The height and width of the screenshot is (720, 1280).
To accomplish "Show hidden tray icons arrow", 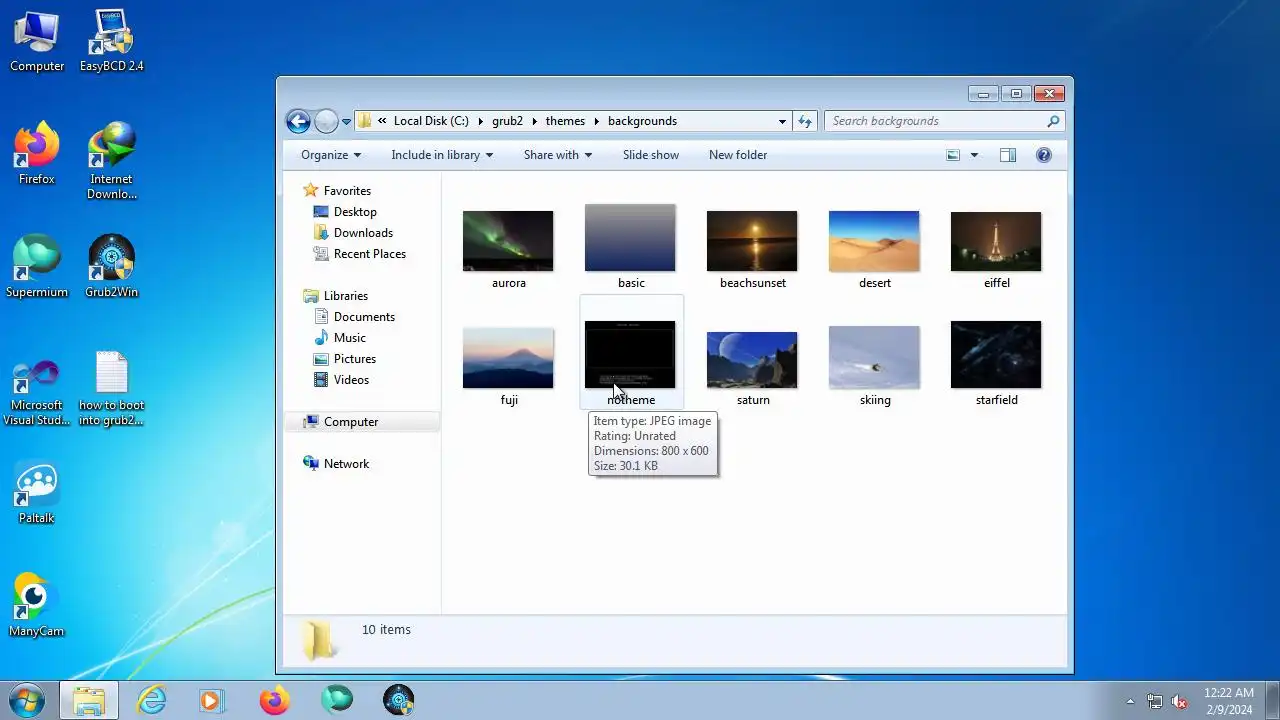I will coord(1130,701).
